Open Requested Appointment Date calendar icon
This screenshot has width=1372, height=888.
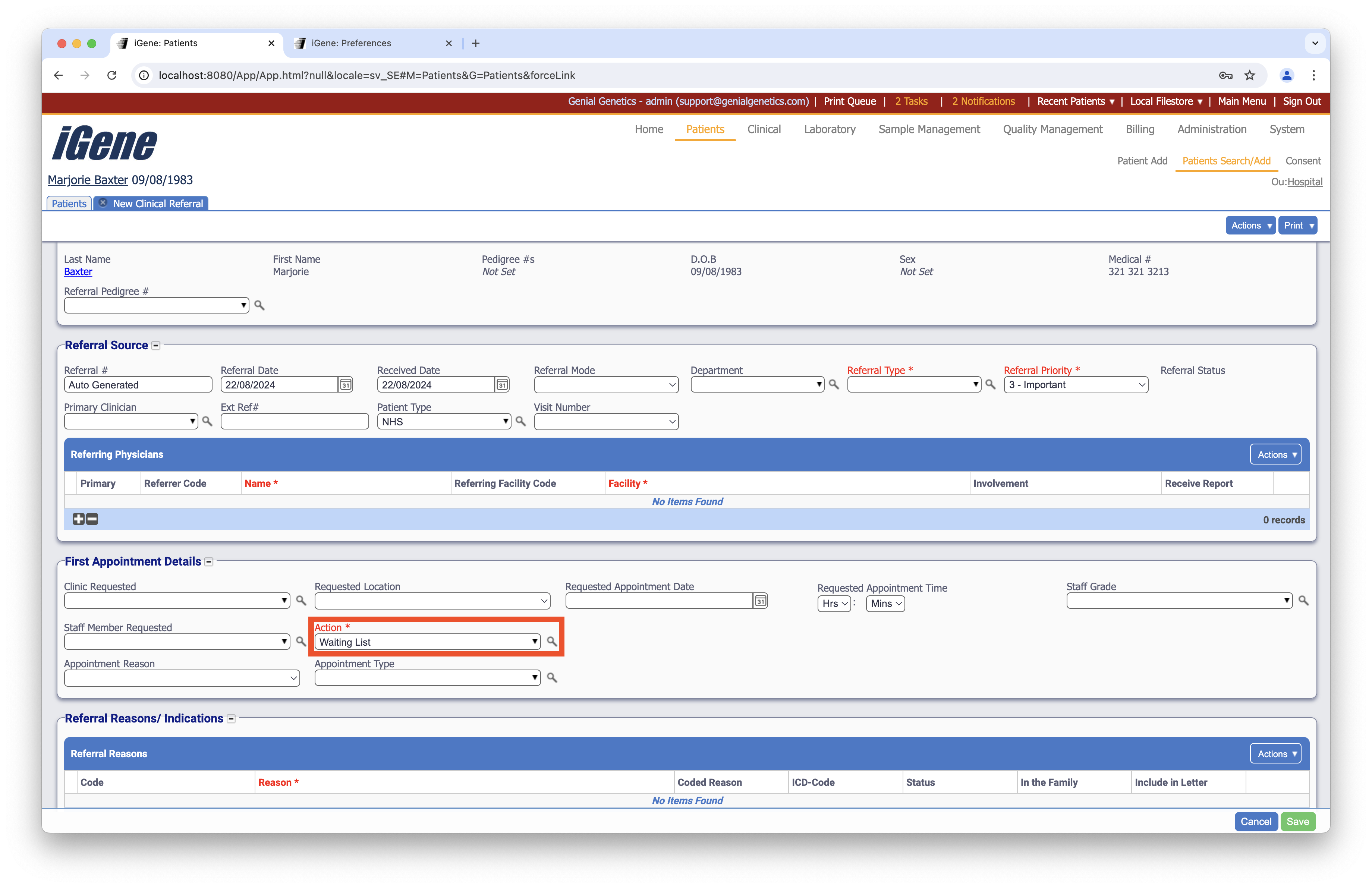point(760,601)
